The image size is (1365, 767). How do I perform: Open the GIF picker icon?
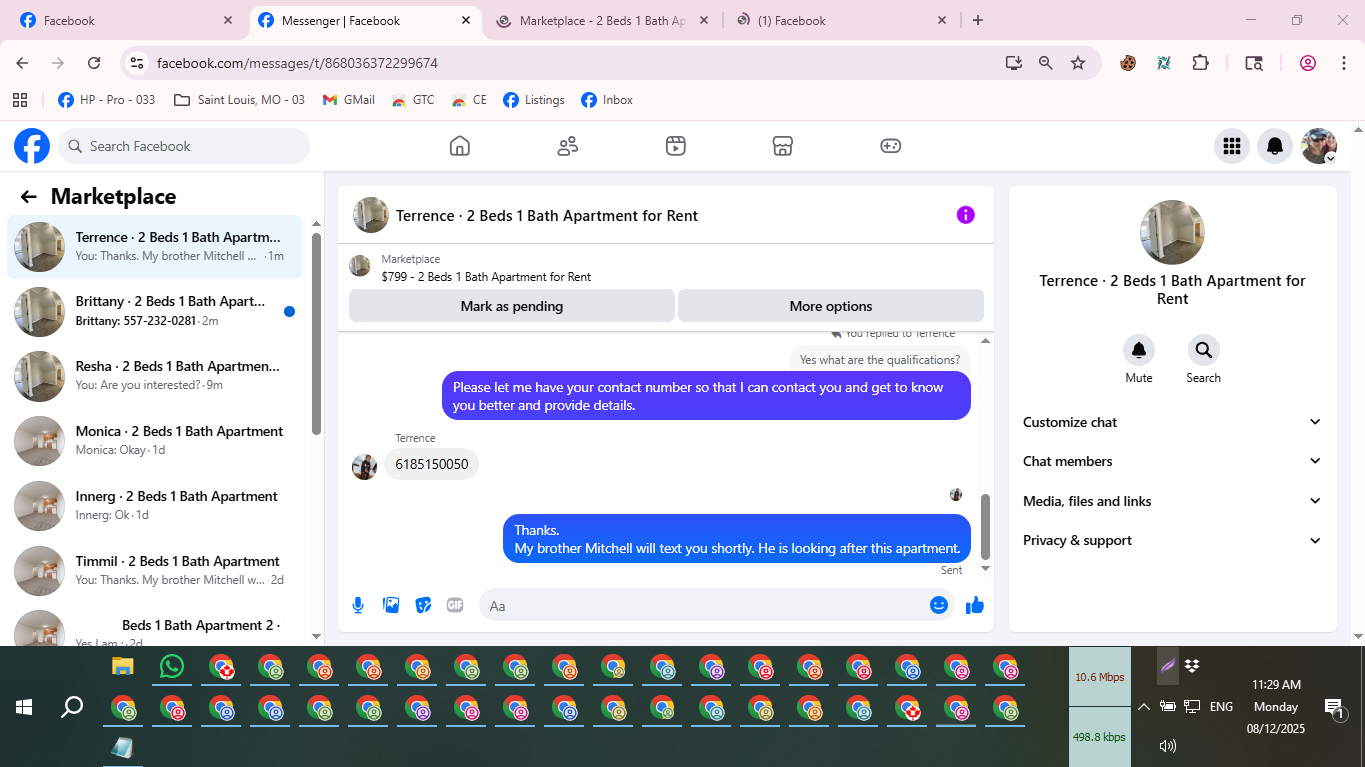[x=455, y=605]
